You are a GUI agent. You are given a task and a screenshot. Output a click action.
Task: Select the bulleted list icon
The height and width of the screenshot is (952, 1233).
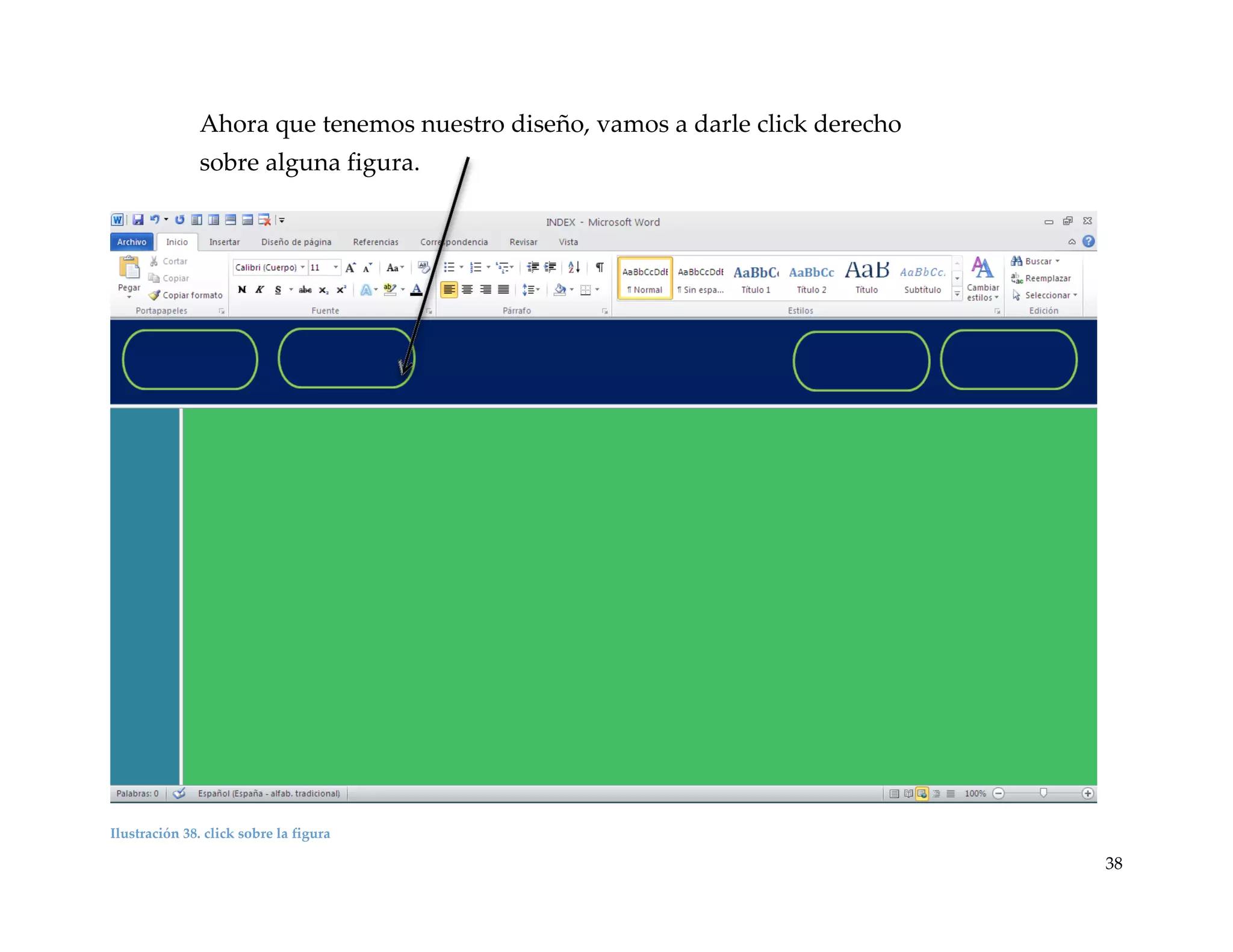click(x=449, y=267)
